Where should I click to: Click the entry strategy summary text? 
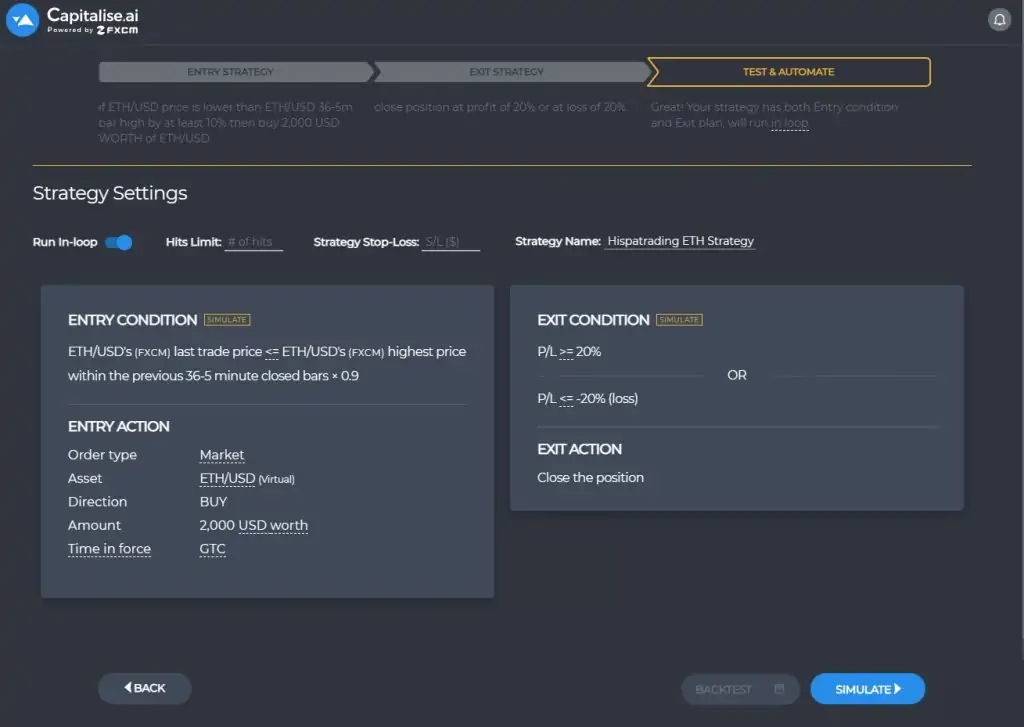click(x=225, y=122)
